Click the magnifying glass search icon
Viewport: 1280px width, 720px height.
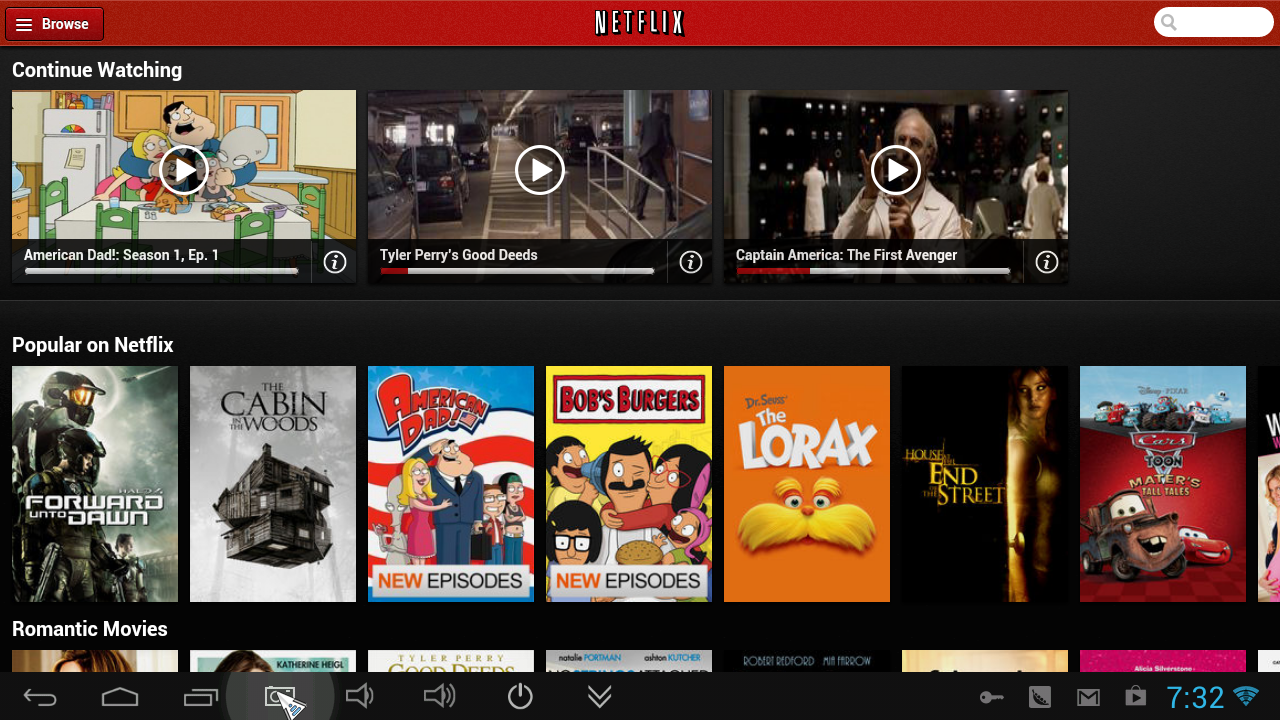[x=1169, y=23]
